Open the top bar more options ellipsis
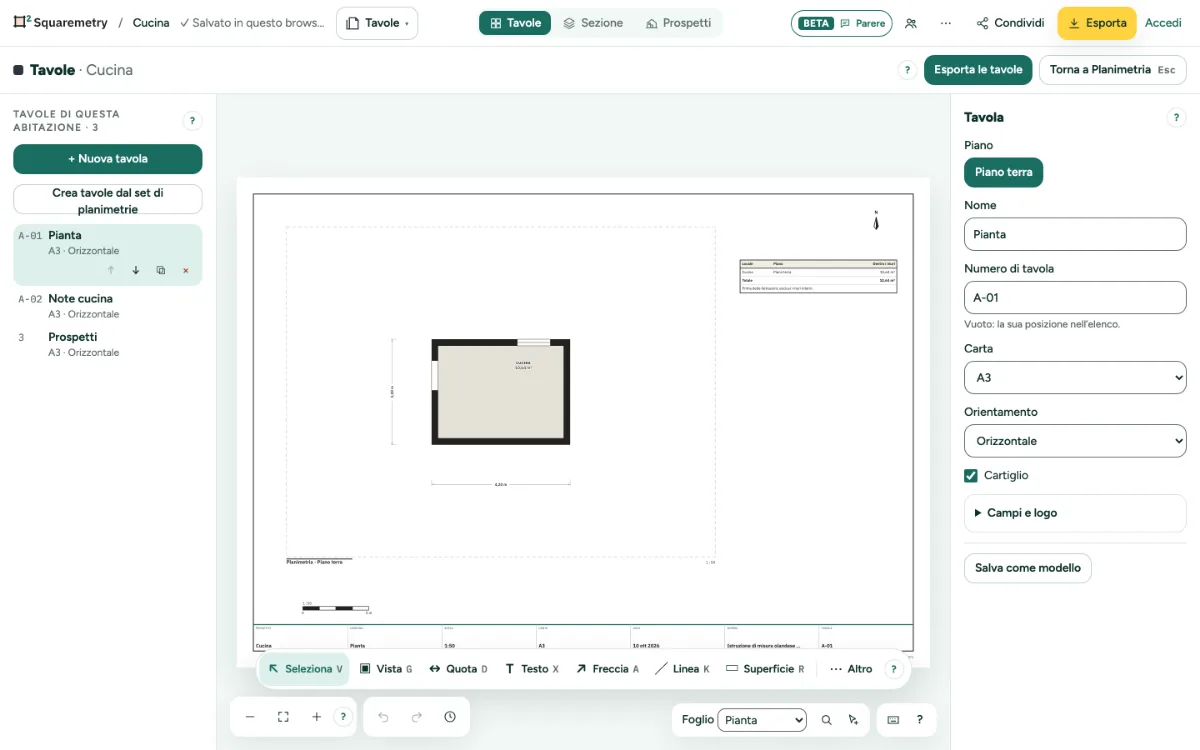This screenshot has width=1200, height=750. pyautogui.click(x=946, y=23)
